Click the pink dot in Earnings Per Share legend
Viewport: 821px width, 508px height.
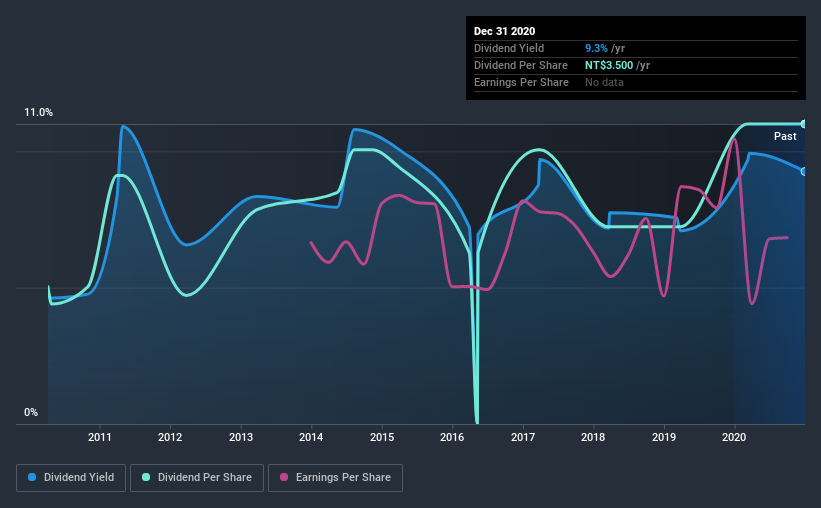tap(284, 477)
